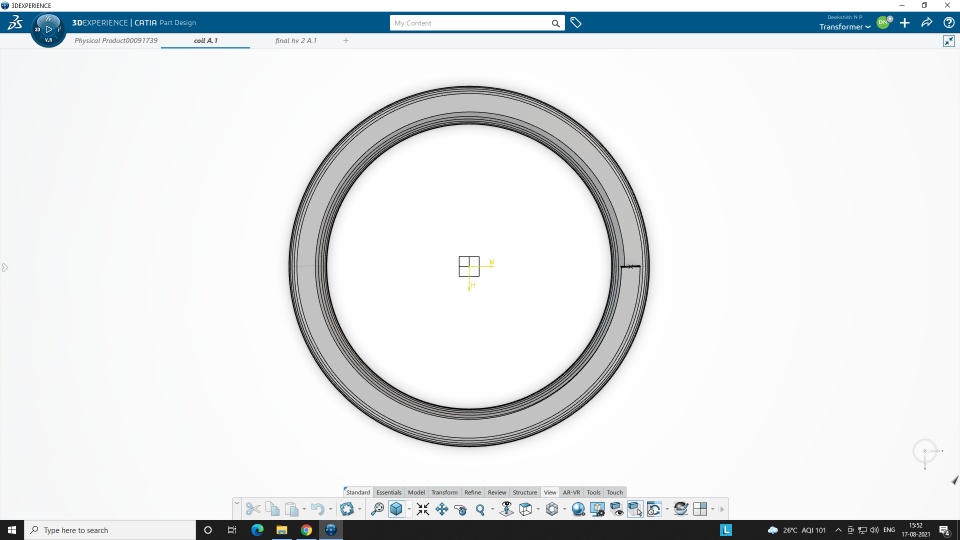The width and height of the screenshot is (960, 540).
Task: Open the final hv 2 A.1 tab
Action: (x=296, y=40)
